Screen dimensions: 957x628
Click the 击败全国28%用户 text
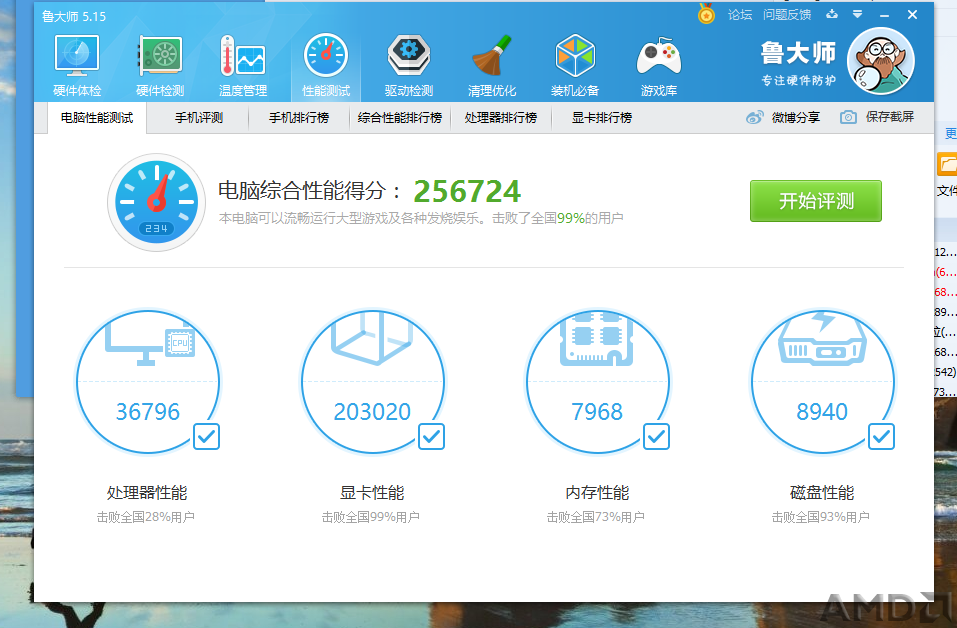click(x=146, y=517)
